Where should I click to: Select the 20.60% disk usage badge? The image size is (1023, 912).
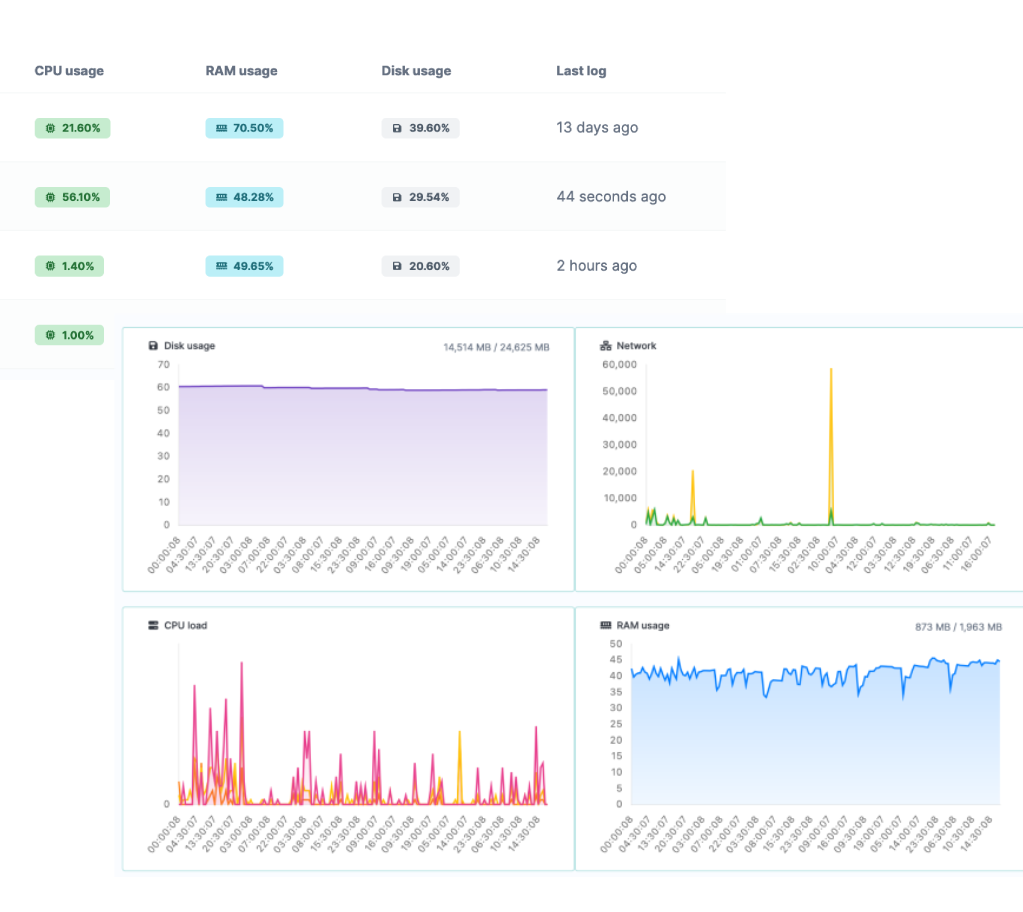(420, 266)
